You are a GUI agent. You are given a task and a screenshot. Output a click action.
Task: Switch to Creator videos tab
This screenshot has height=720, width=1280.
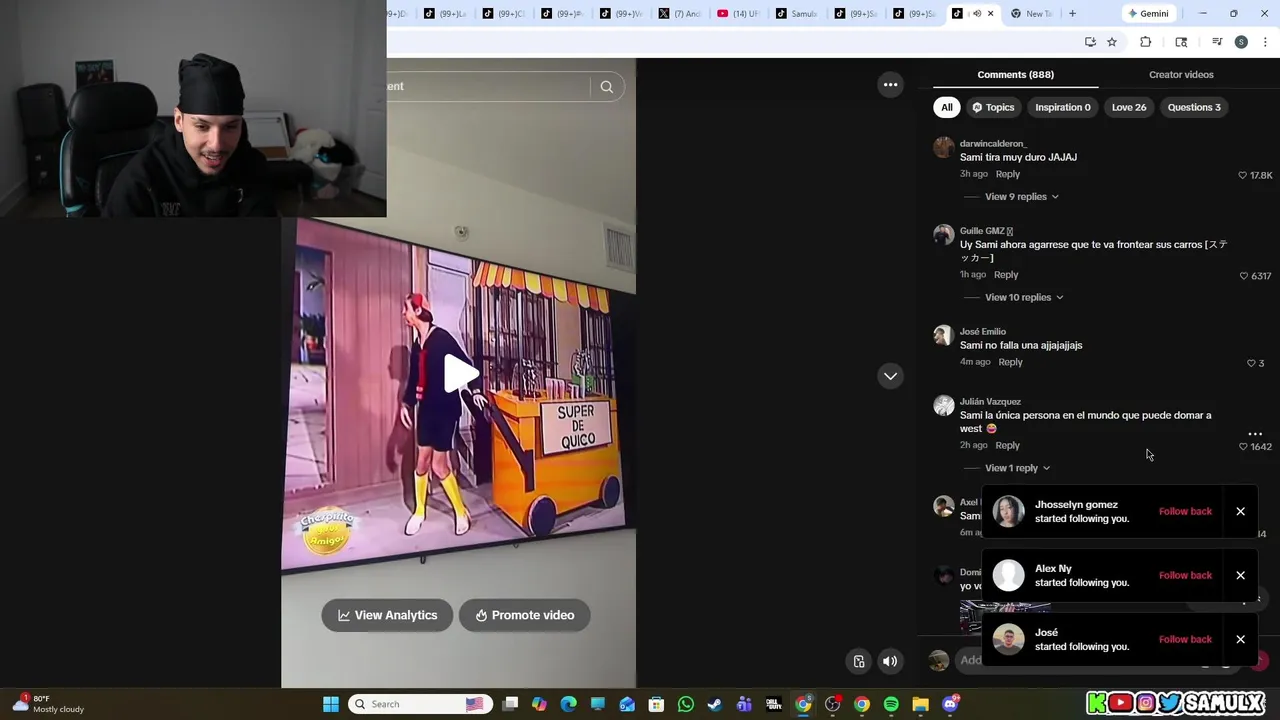pyautogui.click(x=1181, y=74)
